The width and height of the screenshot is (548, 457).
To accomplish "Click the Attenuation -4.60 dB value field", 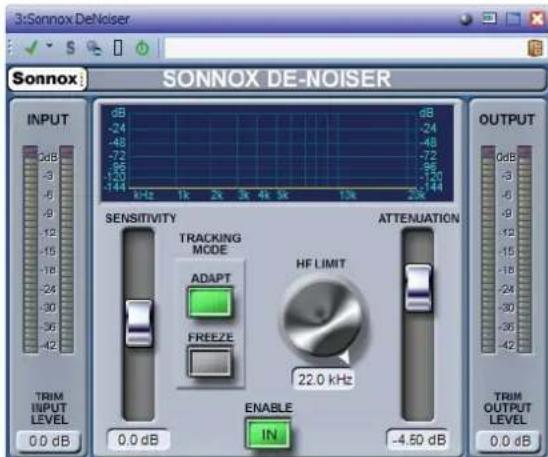I will pos(418,440).
